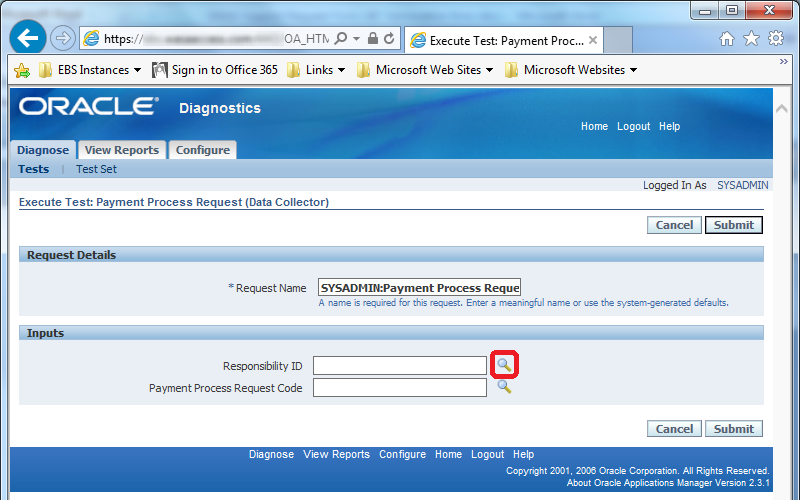
Task: Show more favorites bar items chevron
Action: (783, 62)
